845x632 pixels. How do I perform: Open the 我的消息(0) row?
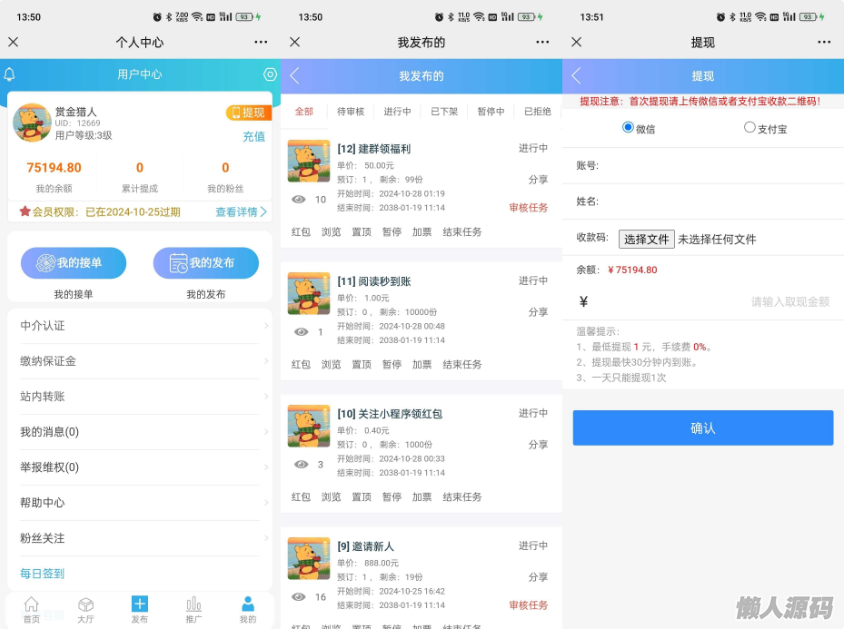pyautogui.click(x=140, y=432)
